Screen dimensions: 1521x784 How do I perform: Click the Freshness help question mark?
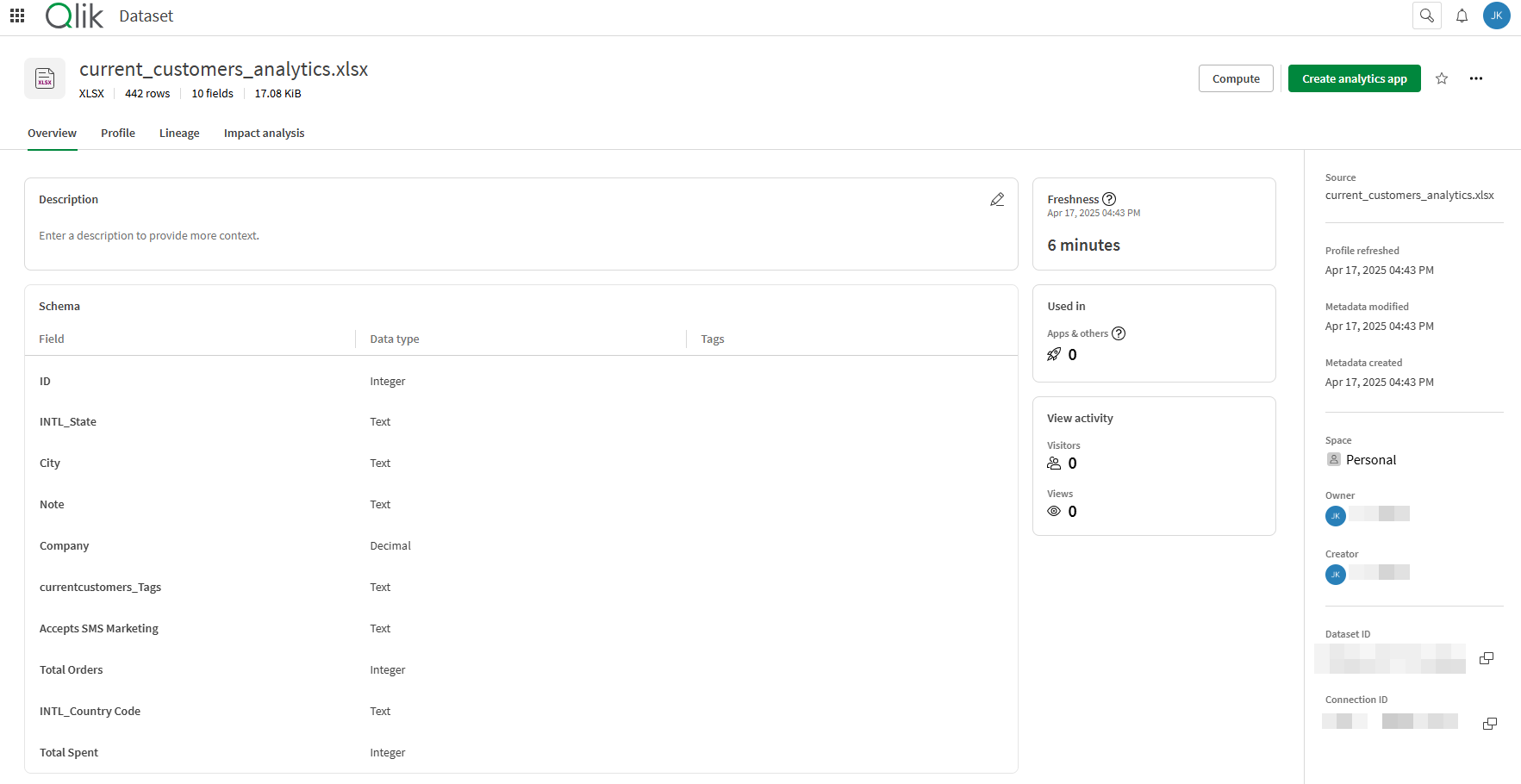tap(1109, 198)
